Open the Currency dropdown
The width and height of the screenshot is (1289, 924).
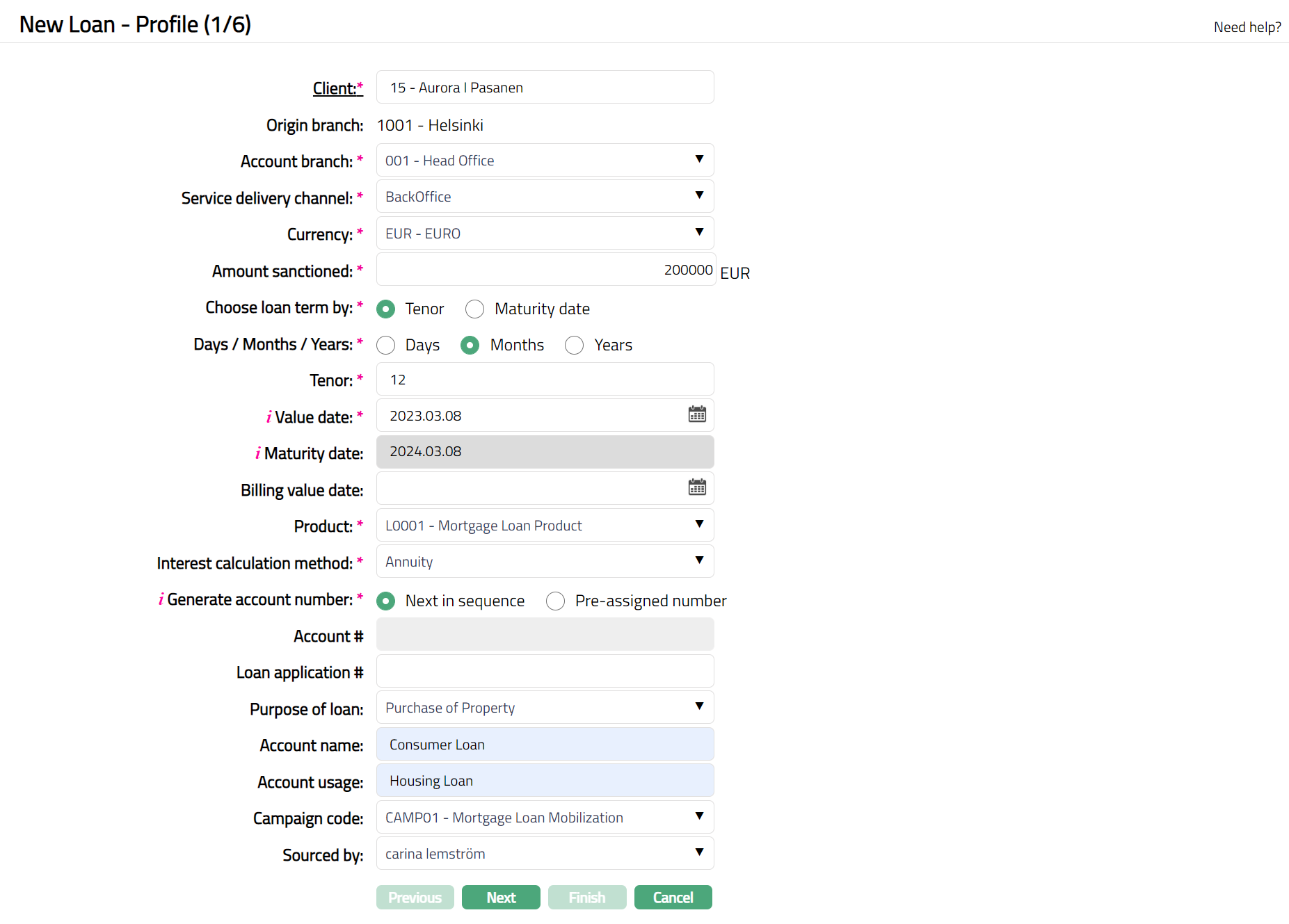pos(545,234)
